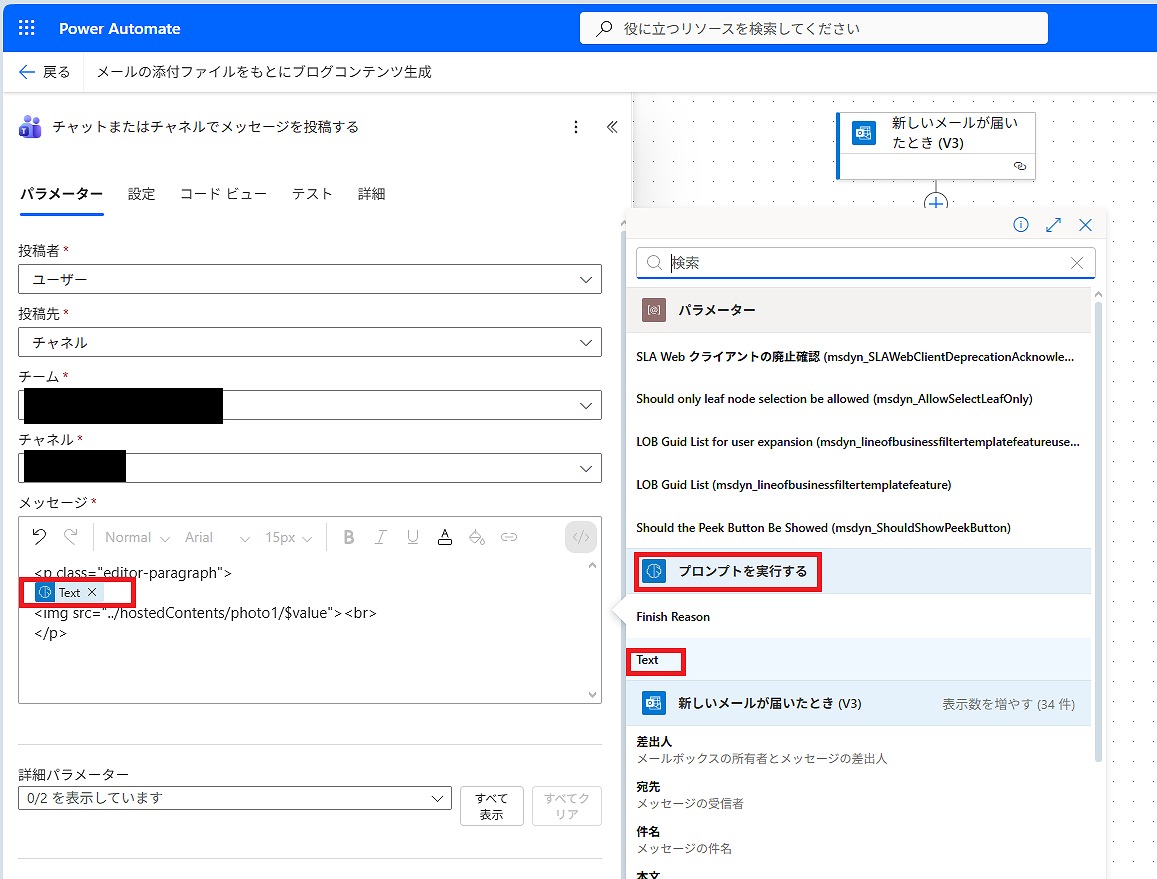Image resolution: width=1157 pixels, height=879 pixels.
Task: Toggle bold formatting in message editor
Action: tap(349, 537)
